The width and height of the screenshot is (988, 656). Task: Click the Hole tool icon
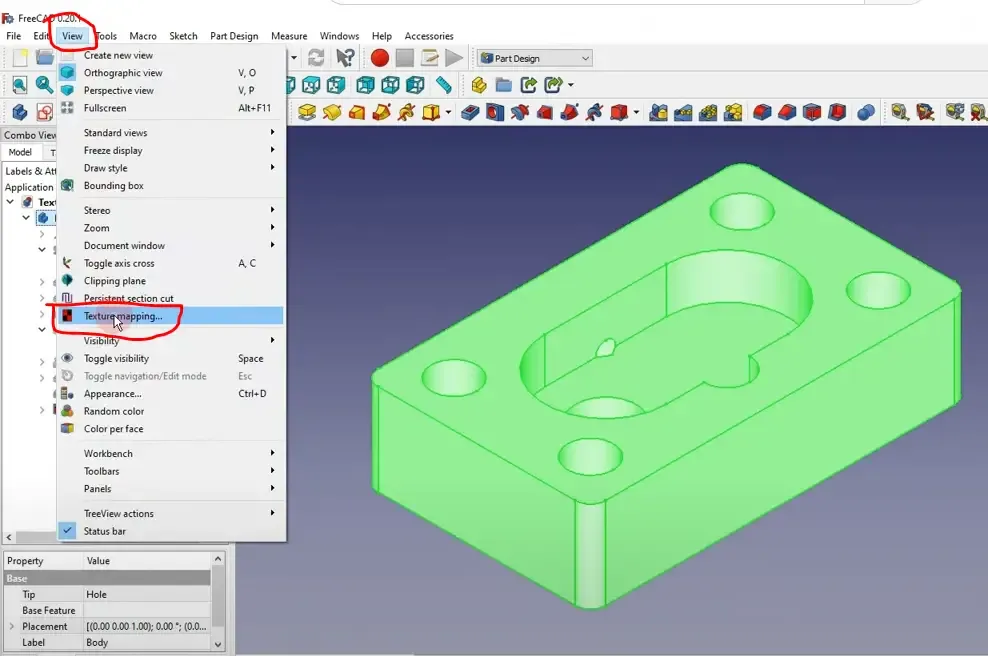point(495,113)
